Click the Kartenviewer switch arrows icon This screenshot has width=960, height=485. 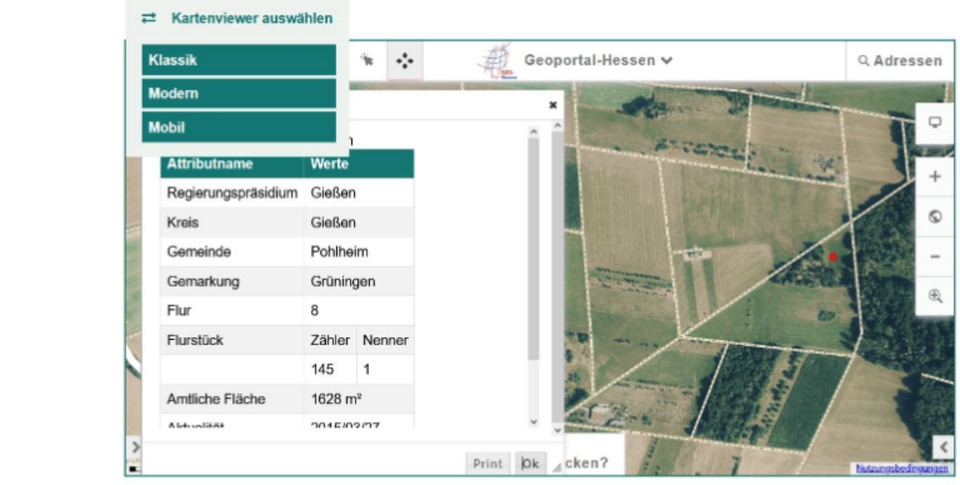[149, 18]
